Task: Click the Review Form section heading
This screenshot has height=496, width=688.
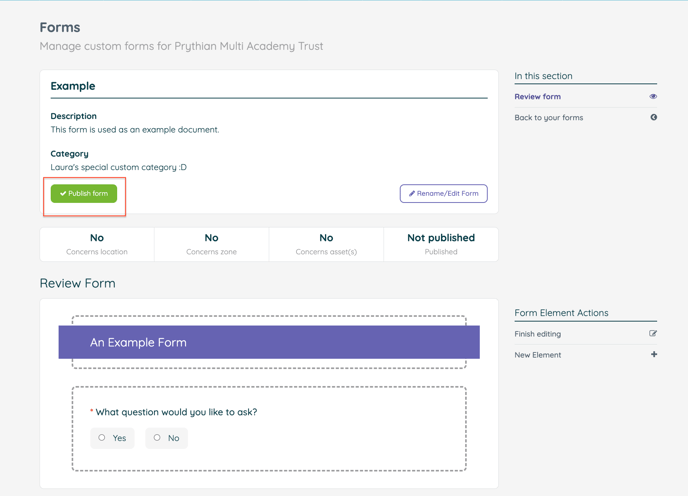Action: coord(78,283)
